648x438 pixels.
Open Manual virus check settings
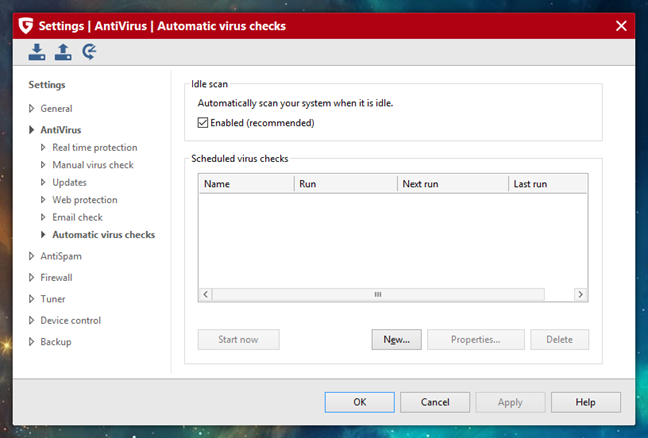pos(93,165)
